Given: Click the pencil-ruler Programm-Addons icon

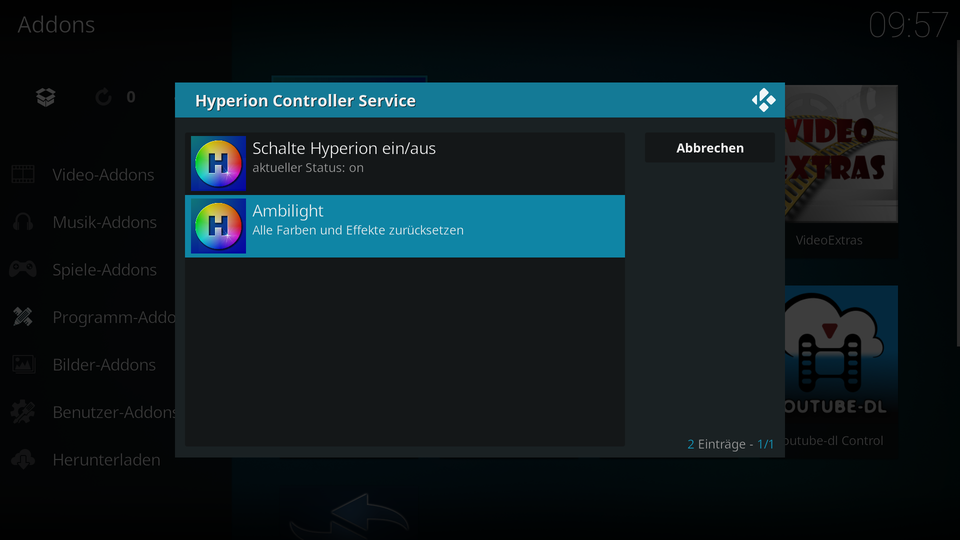Looking at the screenshot, I should tap(23, 317).
